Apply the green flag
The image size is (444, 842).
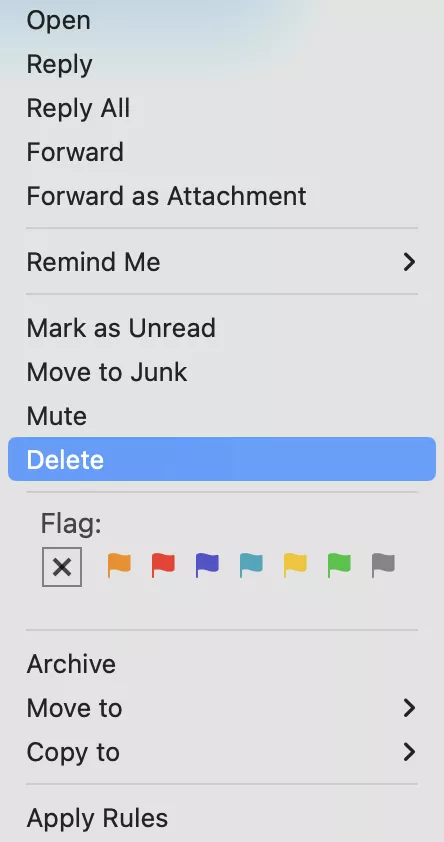tap(339, 565)
